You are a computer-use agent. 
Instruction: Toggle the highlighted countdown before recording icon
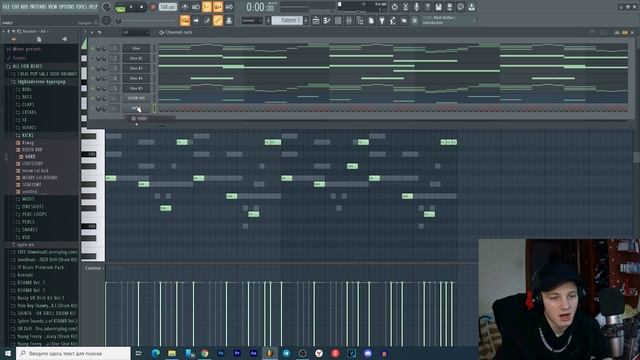click(207, 7)
